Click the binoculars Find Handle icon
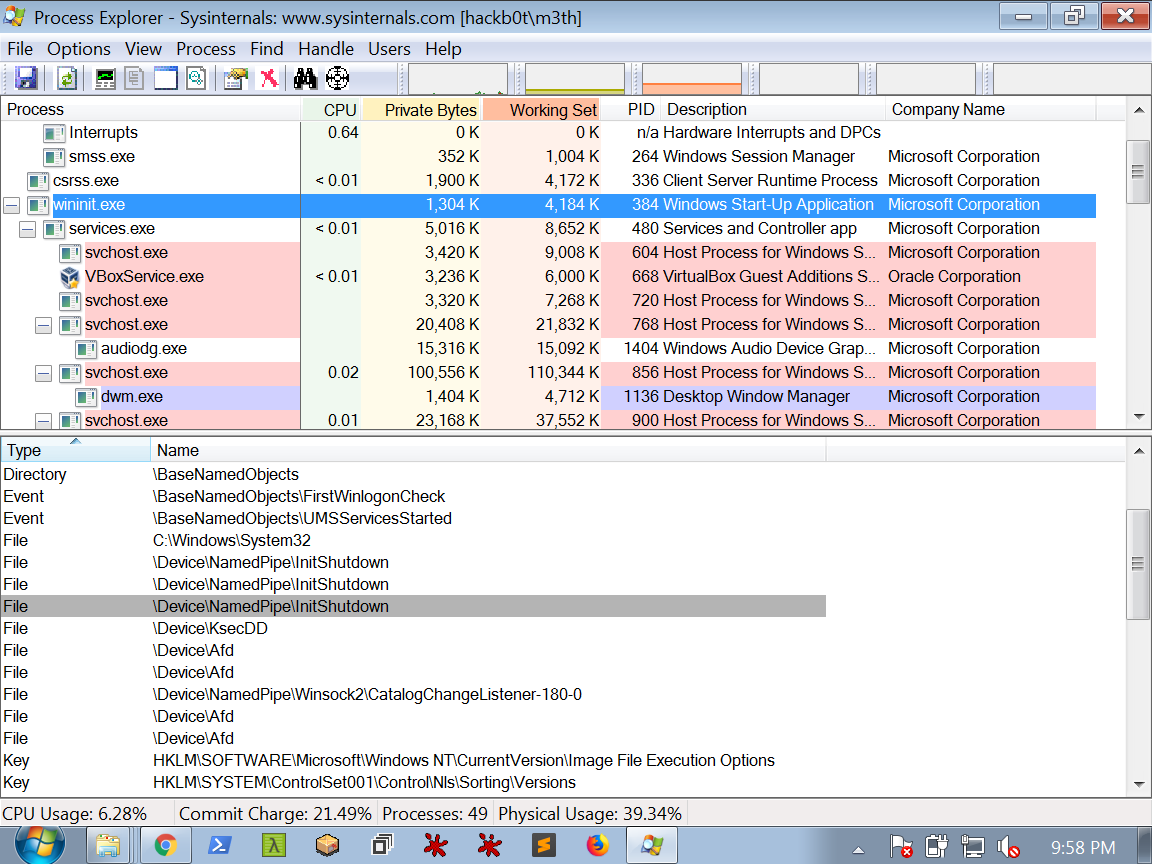Viewport: 1152px width, 864px height. point(305,79)
